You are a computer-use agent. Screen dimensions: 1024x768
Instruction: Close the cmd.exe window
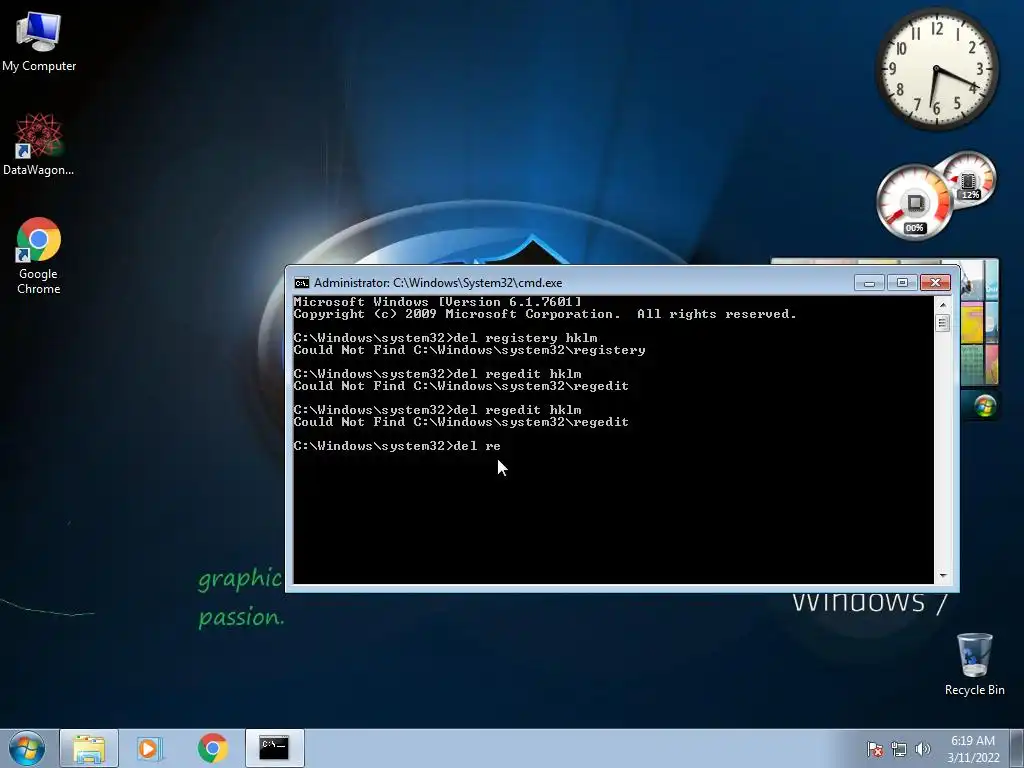935,283
